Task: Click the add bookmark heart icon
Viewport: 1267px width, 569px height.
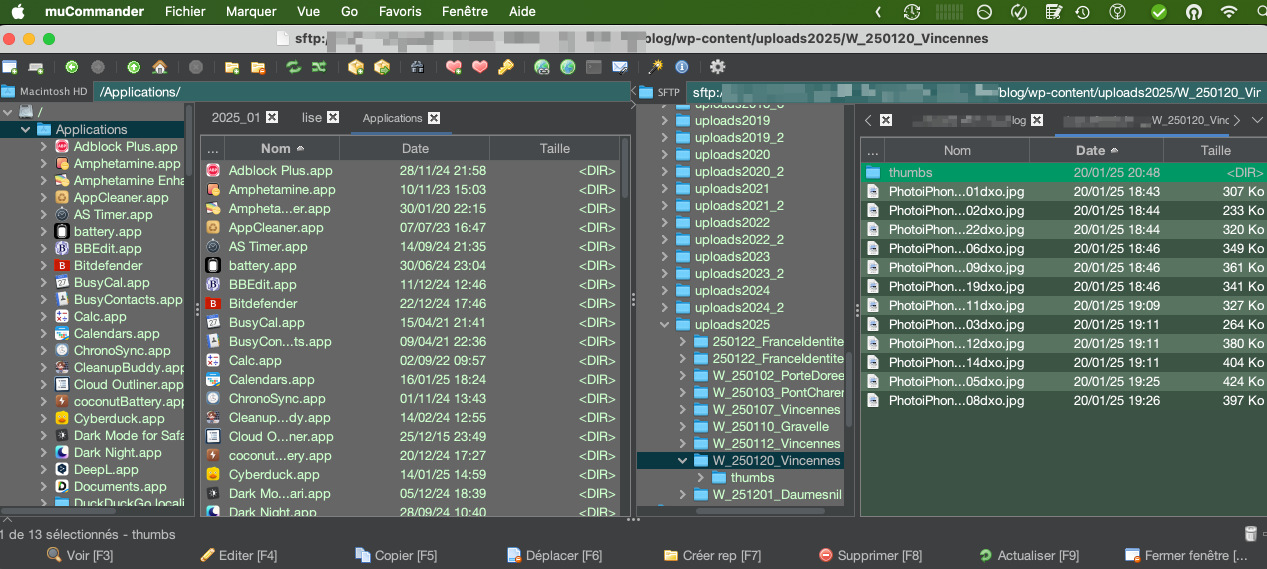Action: [x=453, y=67]
